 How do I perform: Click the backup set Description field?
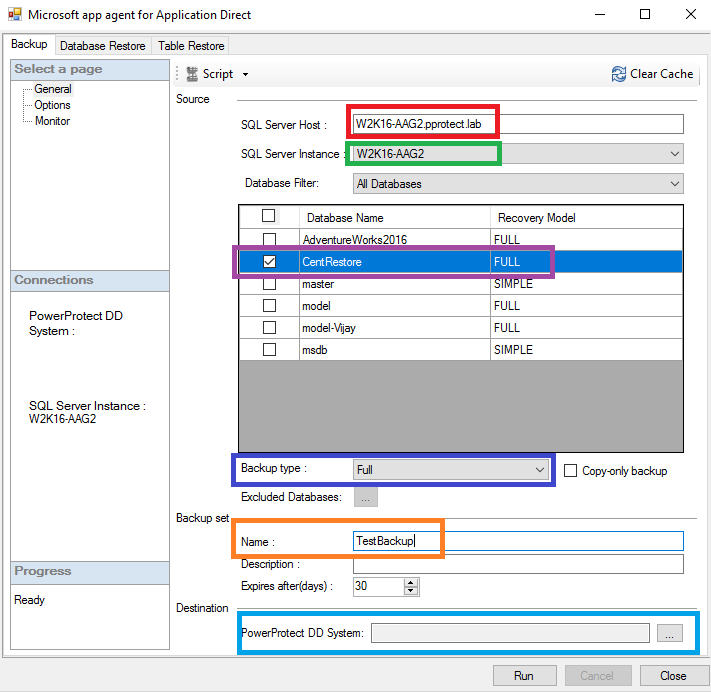pyautogui.click(x=518, y=564)
